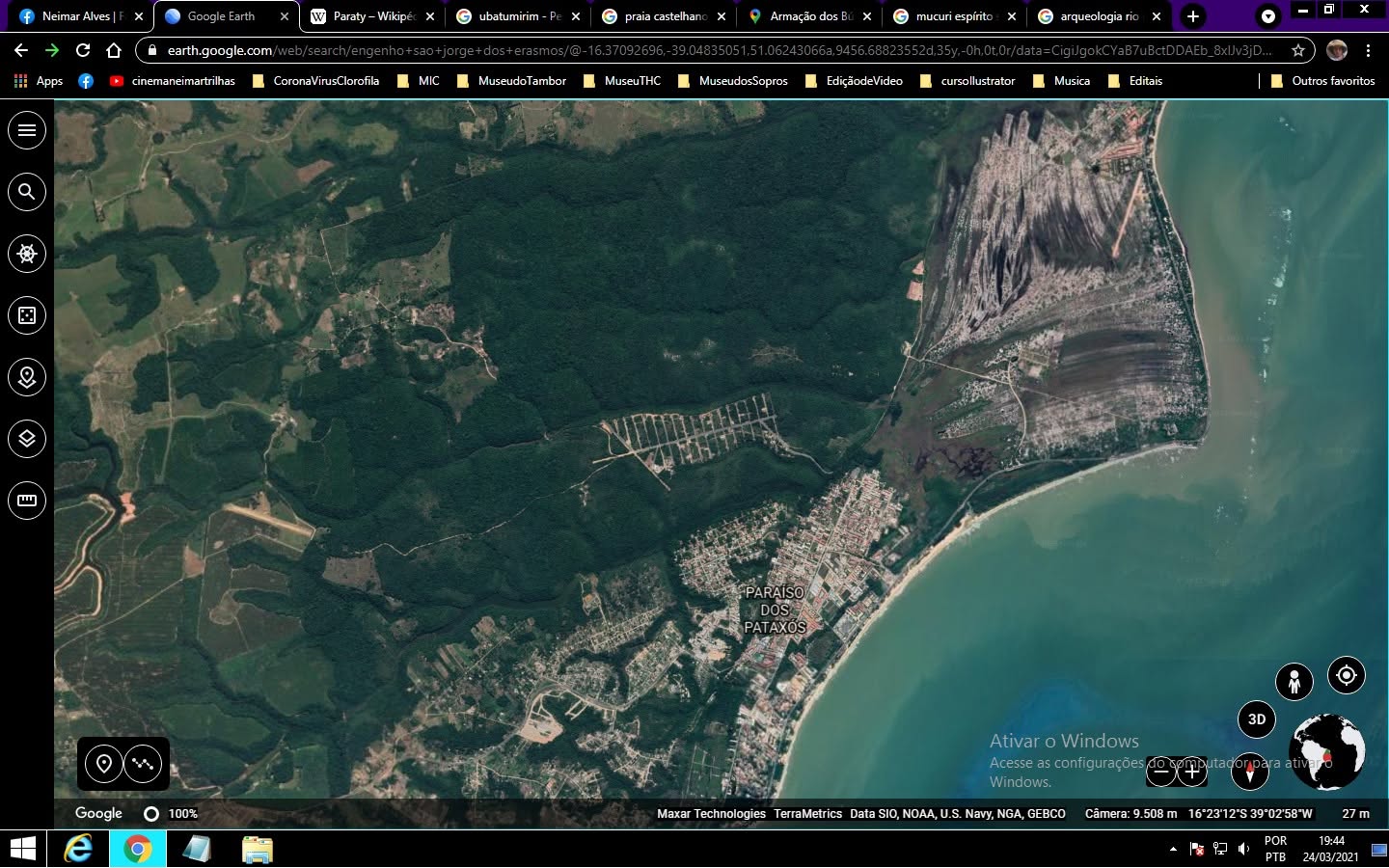Expand the Editais bookmark folder

[1135, 81]
